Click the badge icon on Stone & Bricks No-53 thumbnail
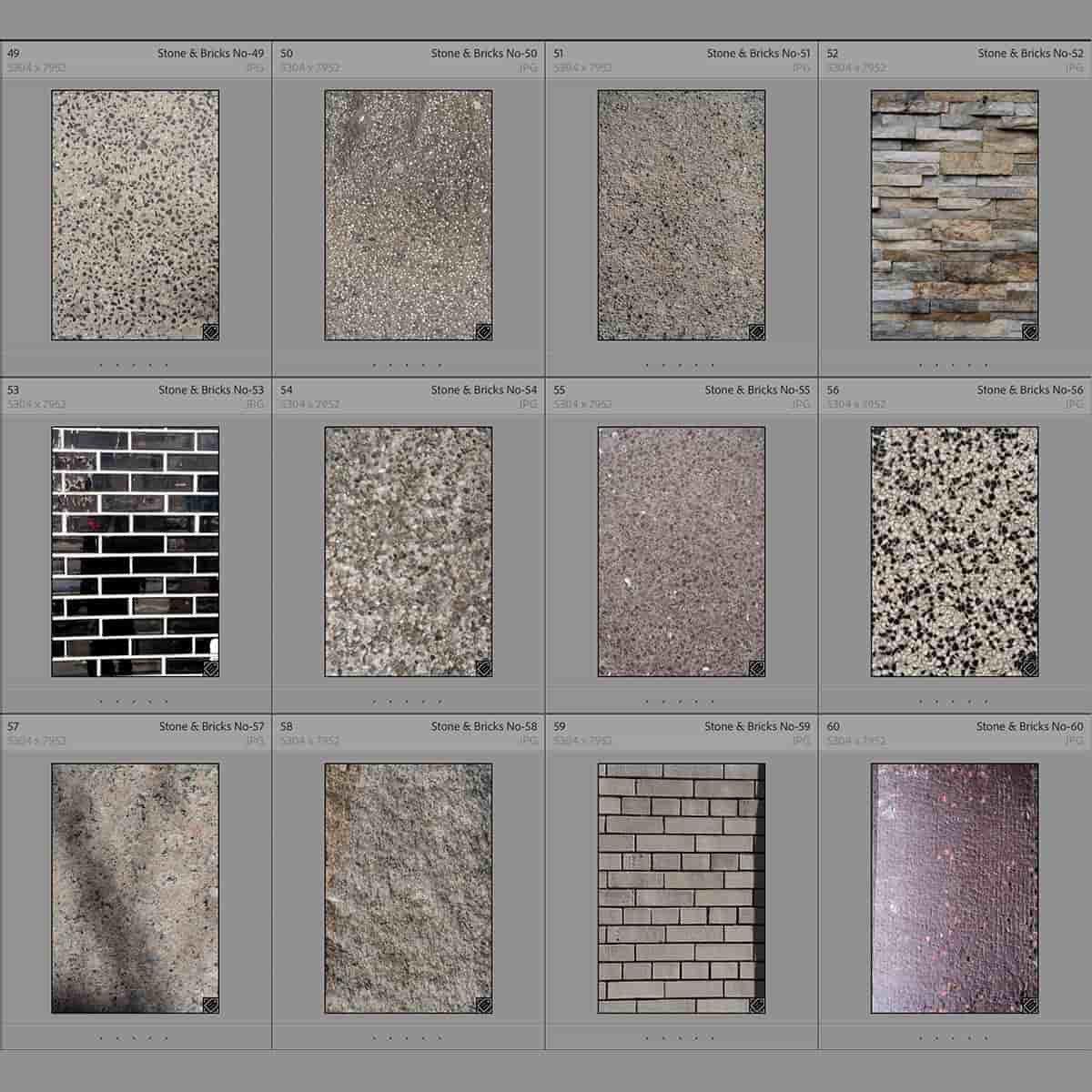1092x1092 pixels. click(210, 668)
